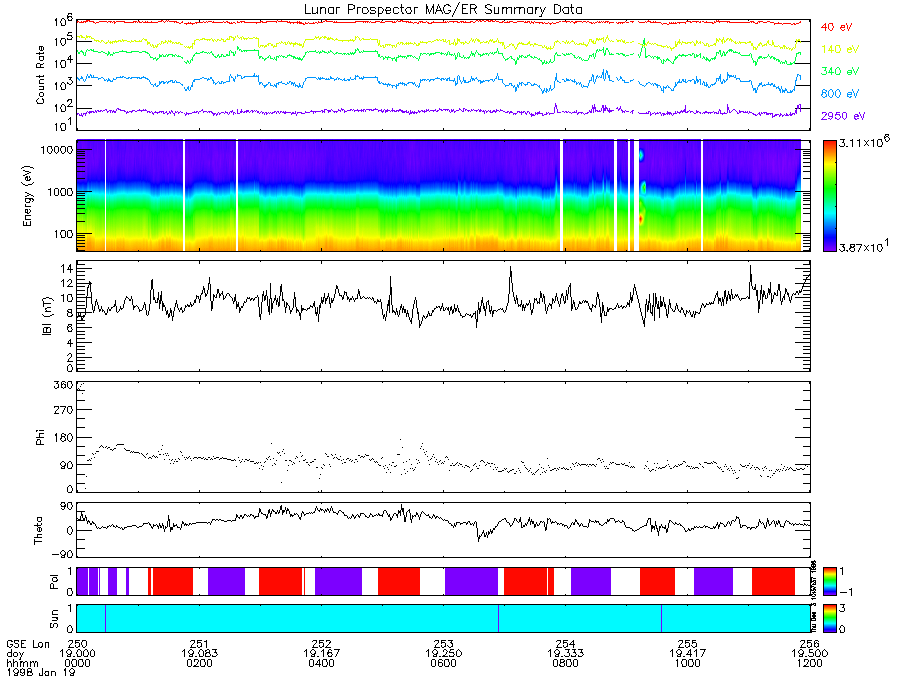This screenshot has height=700, width=900.
Task: Click the date label '1998 Jan 19'
Action: coord(40,672)
